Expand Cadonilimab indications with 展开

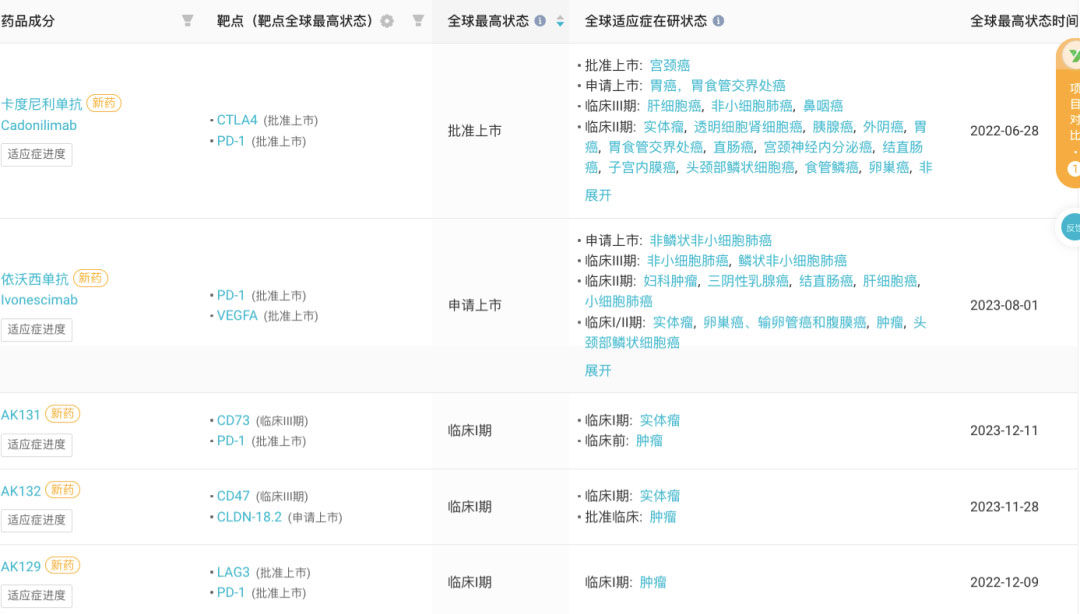pyautogui.click(x=598, y=195)
